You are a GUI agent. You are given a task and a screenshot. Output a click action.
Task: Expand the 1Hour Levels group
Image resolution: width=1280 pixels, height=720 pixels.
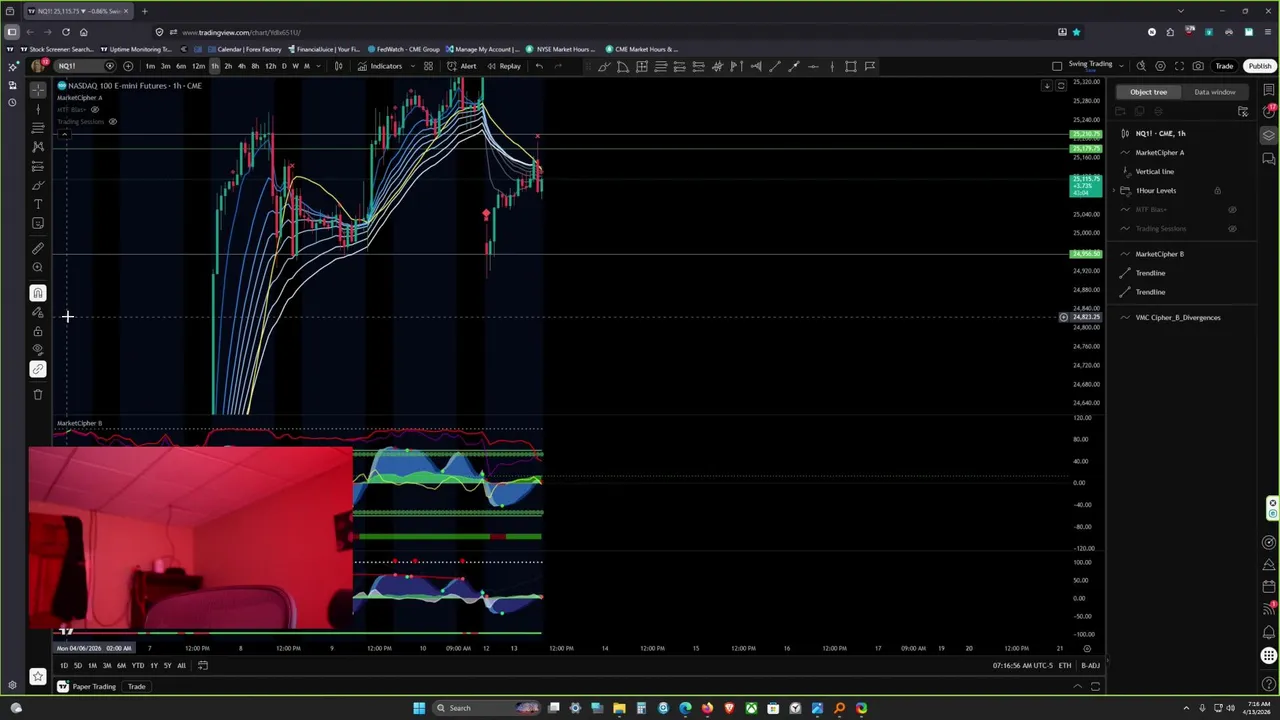pos(1114,190)
